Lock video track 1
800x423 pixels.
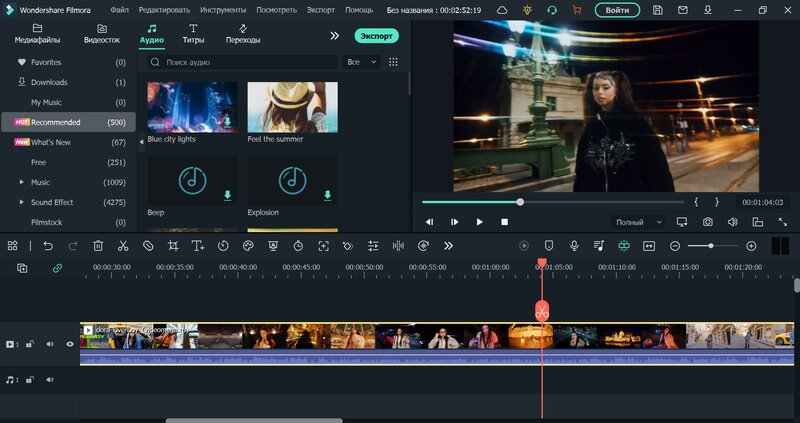coord(30,344)
